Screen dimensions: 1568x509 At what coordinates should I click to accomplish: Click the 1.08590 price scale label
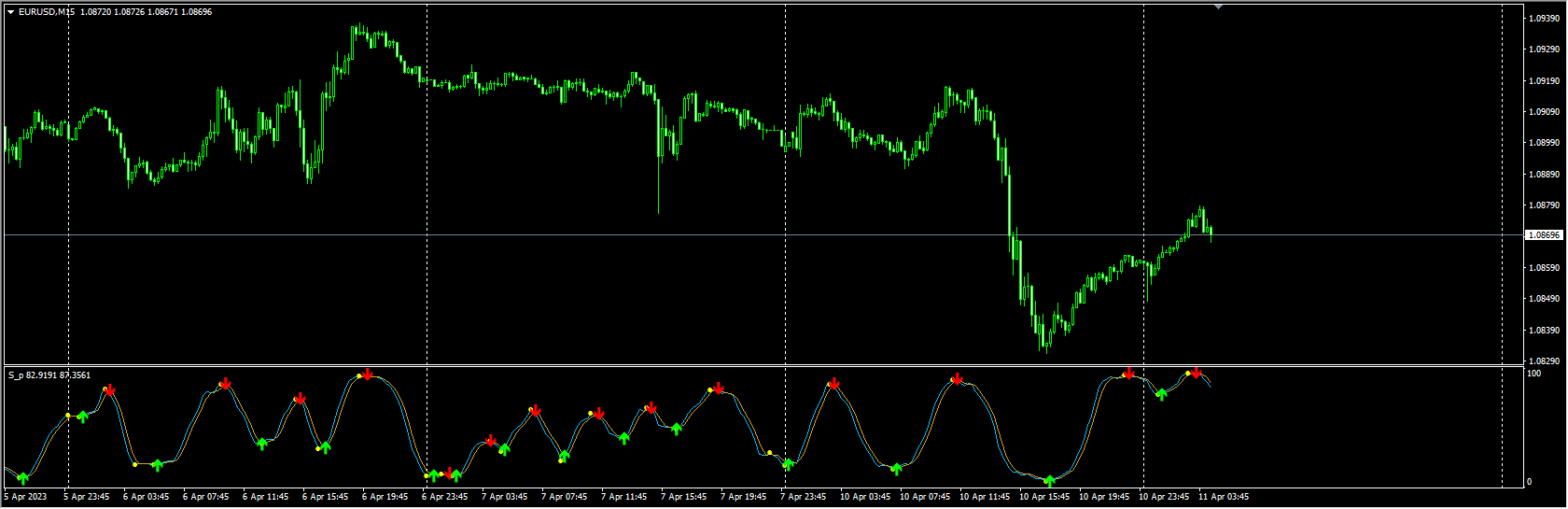(1543, 268)
